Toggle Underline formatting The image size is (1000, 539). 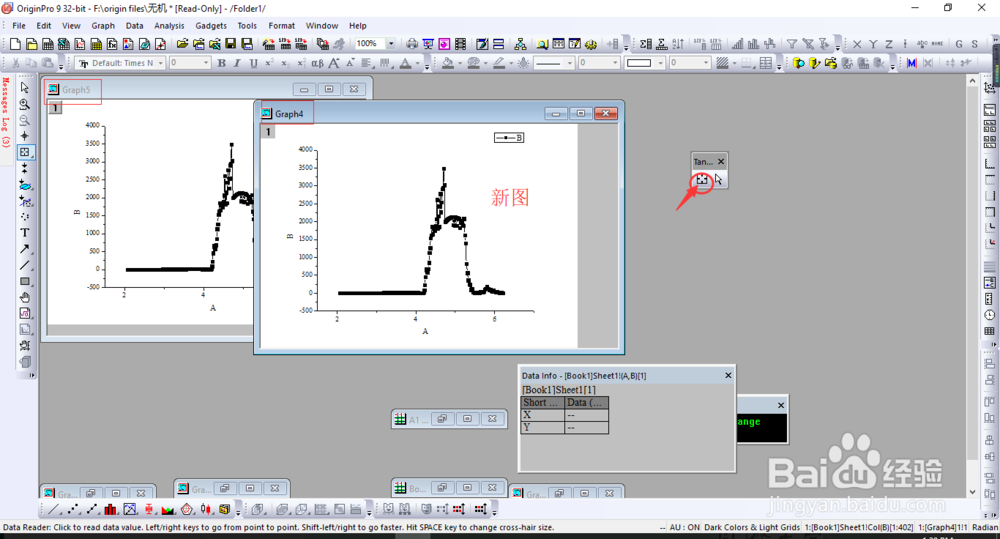coord(253,63)
